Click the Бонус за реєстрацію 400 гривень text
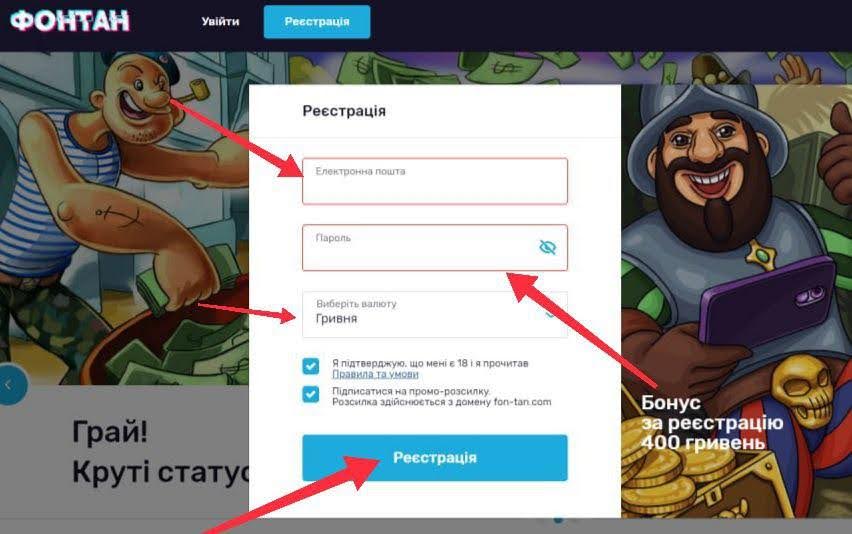Viewport: 852px width, 534px height. coord(712,423)
